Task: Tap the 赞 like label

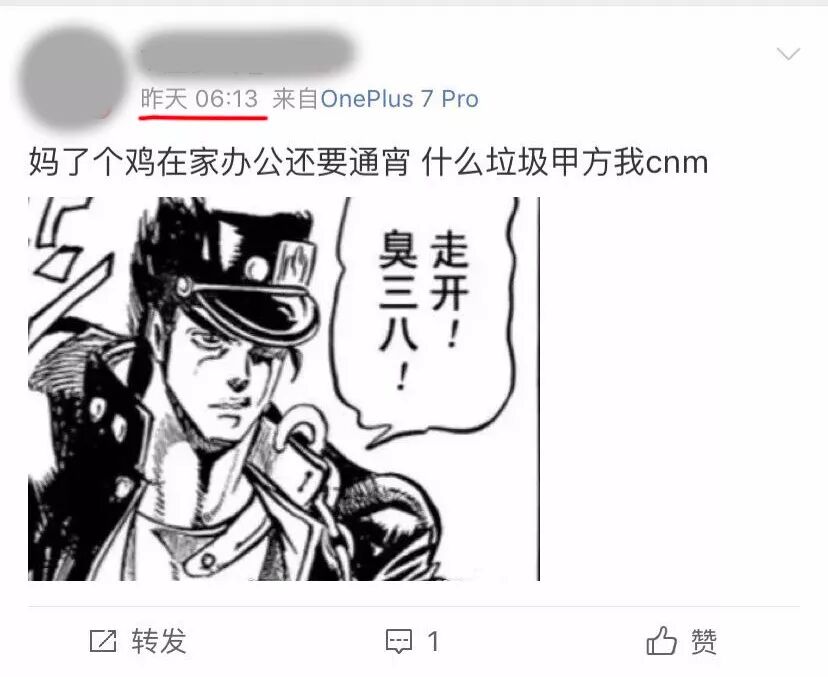Action: tap(704, 642)
